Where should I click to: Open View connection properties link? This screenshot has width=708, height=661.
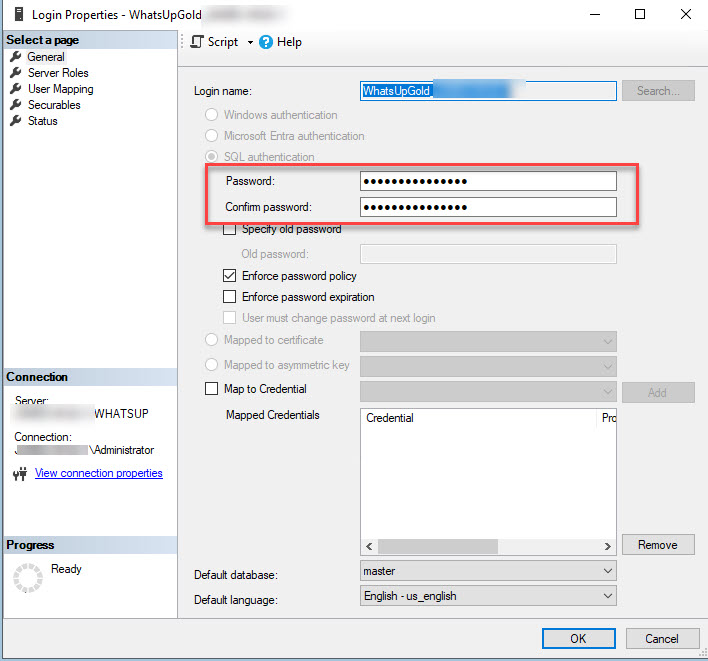click(99, 473)
